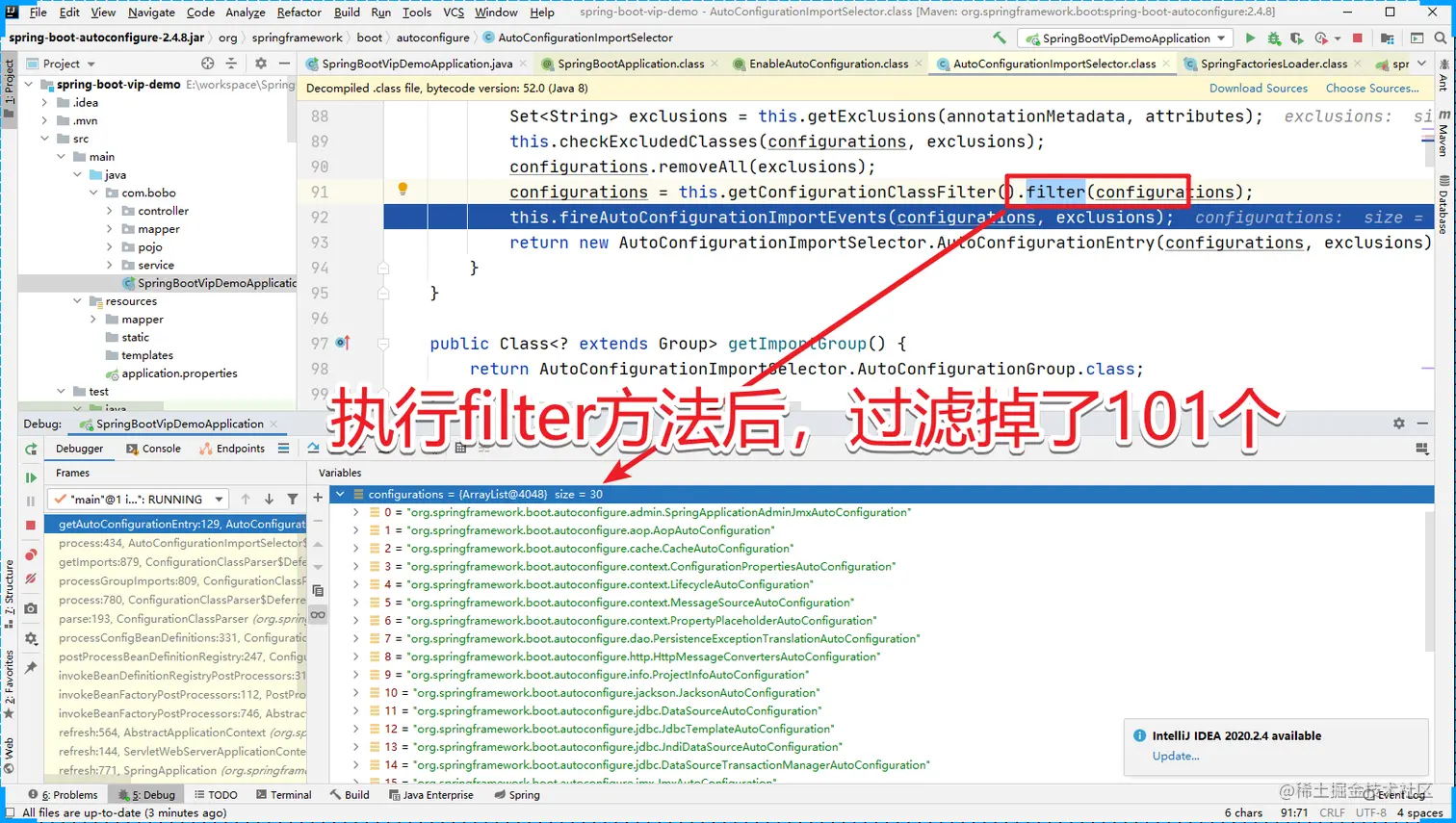Open Project Structure icon
The height and width of the screenshot is (823, 1456).
(x=1388, y=38)
